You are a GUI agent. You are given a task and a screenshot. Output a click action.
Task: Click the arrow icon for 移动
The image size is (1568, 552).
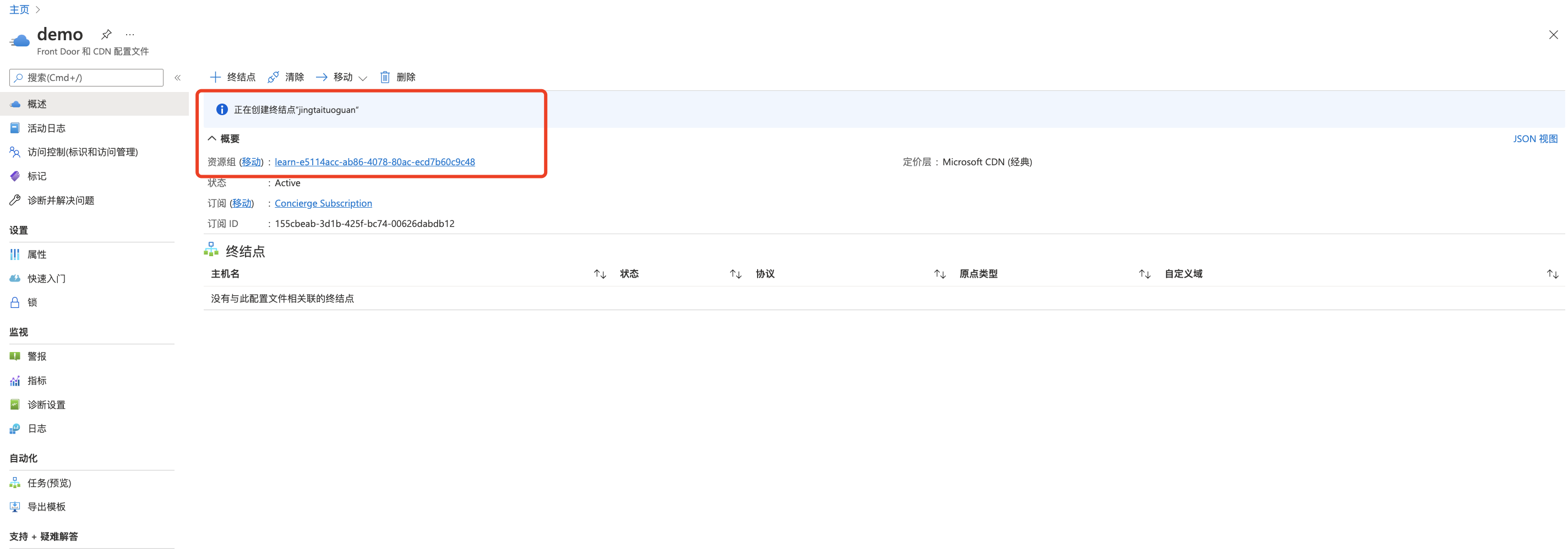pos(322,77)
